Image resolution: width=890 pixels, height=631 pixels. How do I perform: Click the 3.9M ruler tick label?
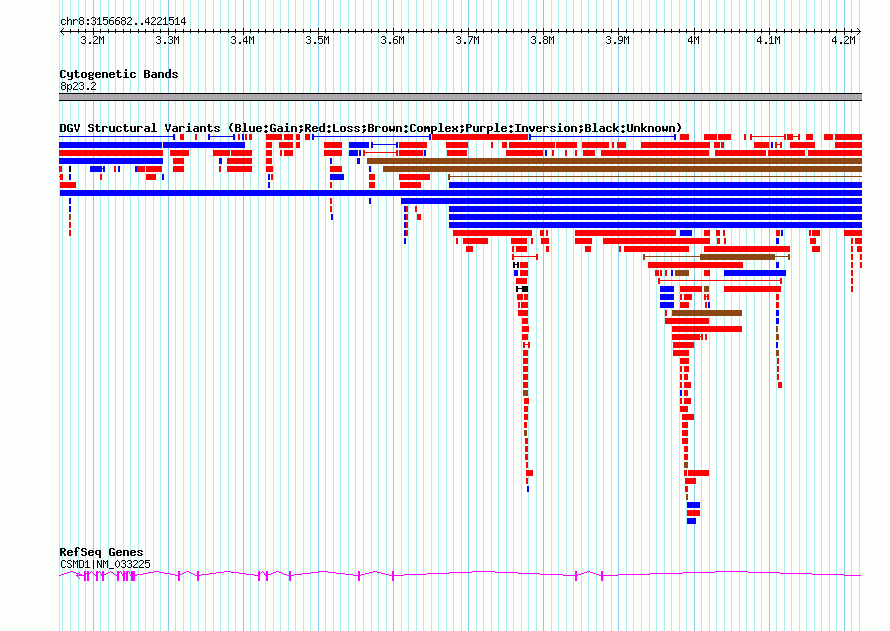(x=617, y=40)
